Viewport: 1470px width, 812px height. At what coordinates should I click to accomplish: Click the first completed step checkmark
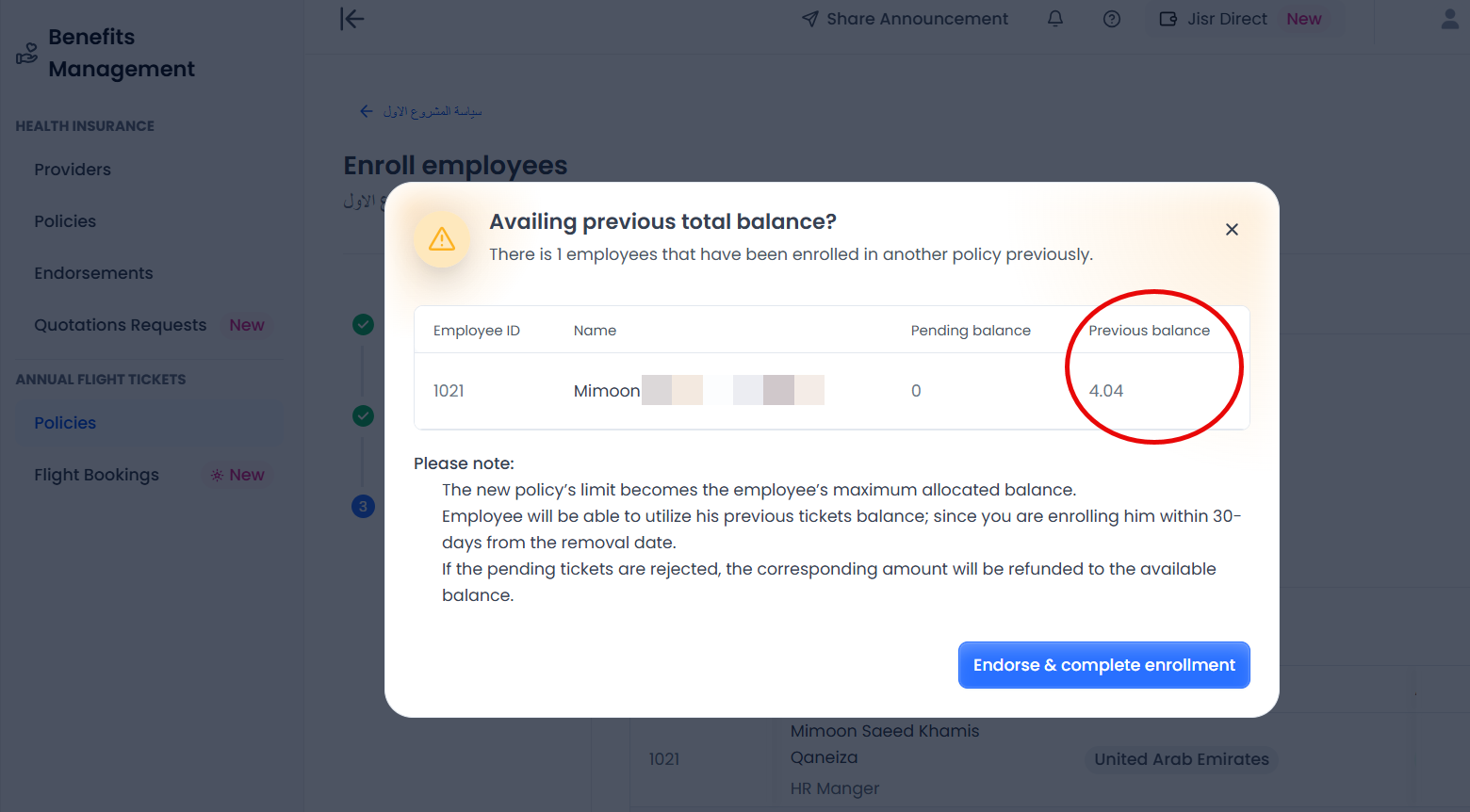point(363,325)
